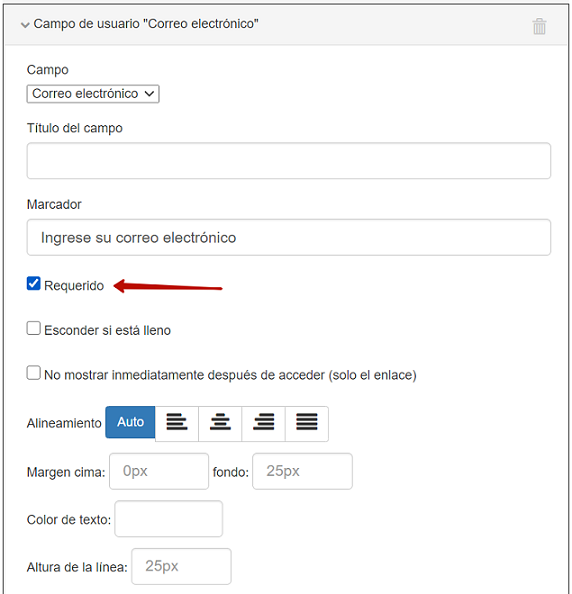Delete the field using the trash icon

(x=539, y=26)
